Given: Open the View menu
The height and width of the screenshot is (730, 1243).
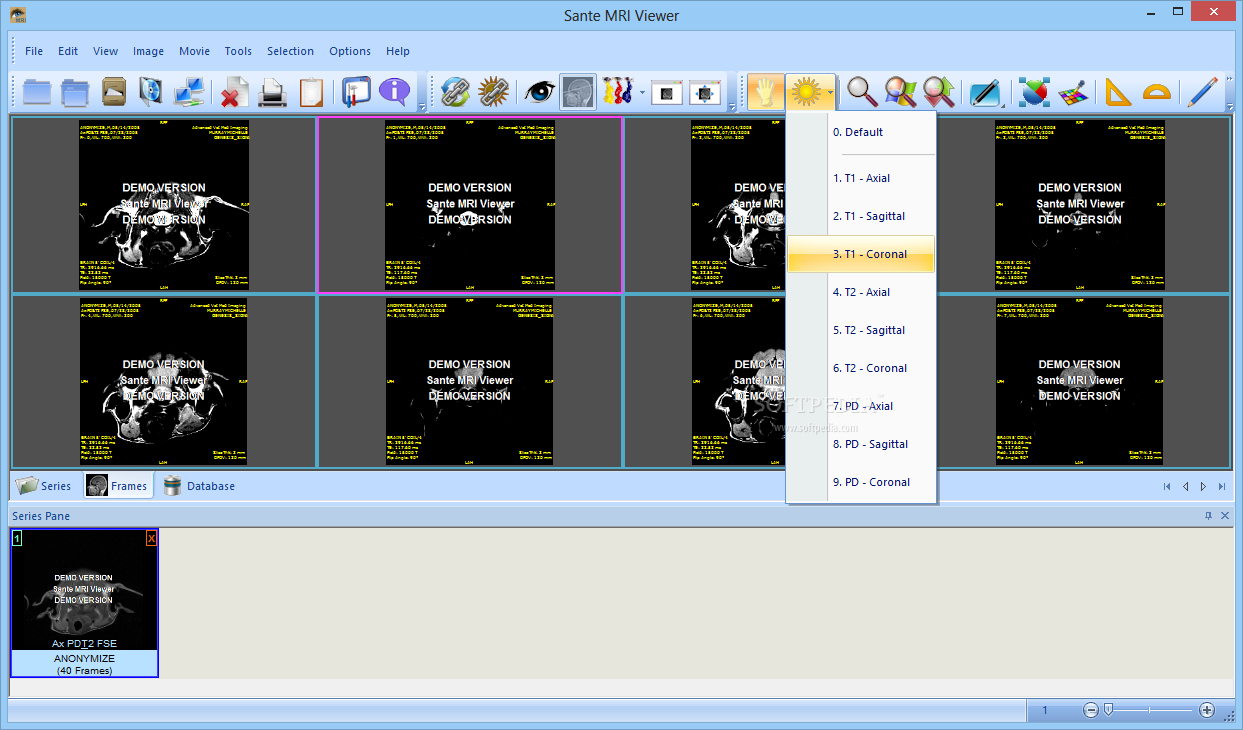Looking at the screenshot, I should 106,51.
